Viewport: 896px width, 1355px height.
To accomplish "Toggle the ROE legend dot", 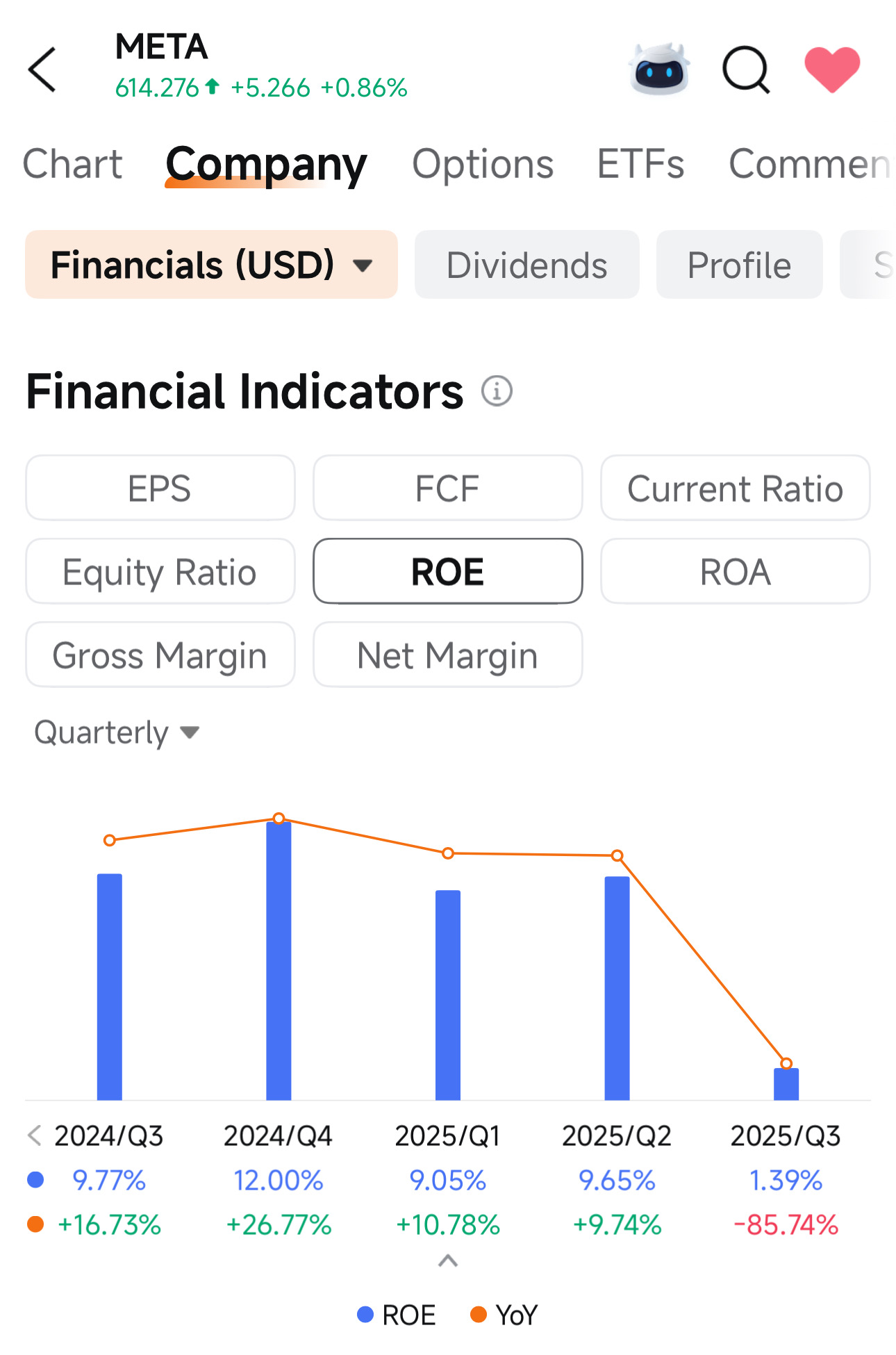I will (365, 1315).
